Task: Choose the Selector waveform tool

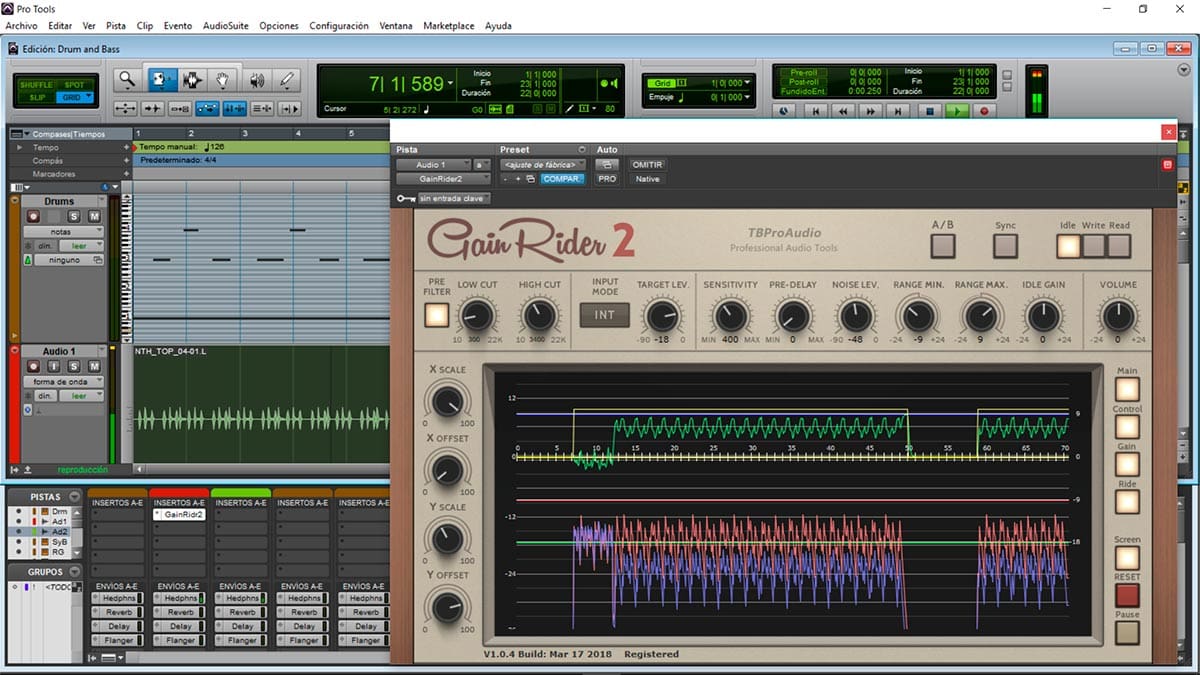Action: [x=191, y=80]
